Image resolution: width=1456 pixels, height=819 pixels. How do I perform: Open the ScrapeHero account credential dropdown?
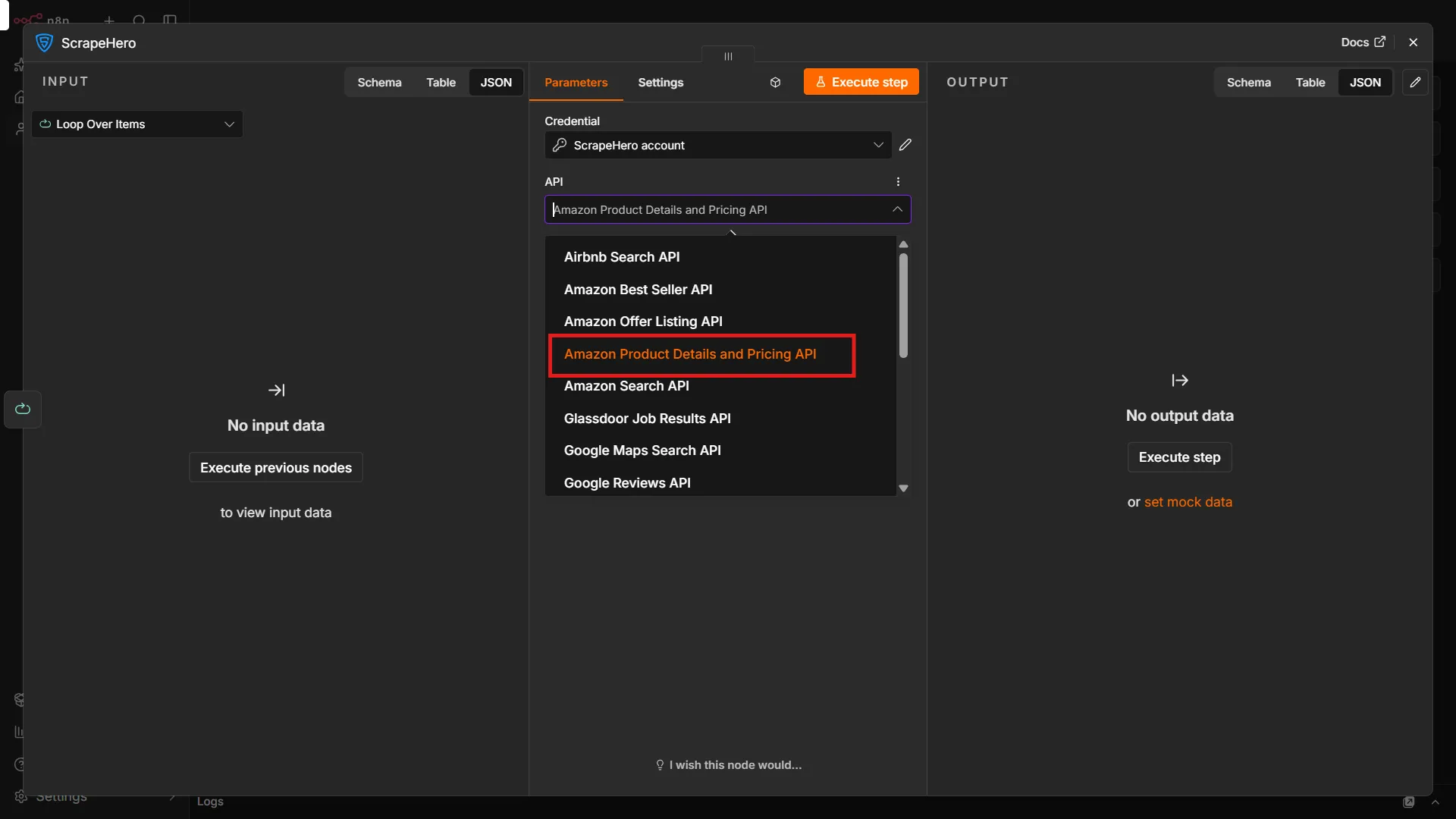(718, 145)
